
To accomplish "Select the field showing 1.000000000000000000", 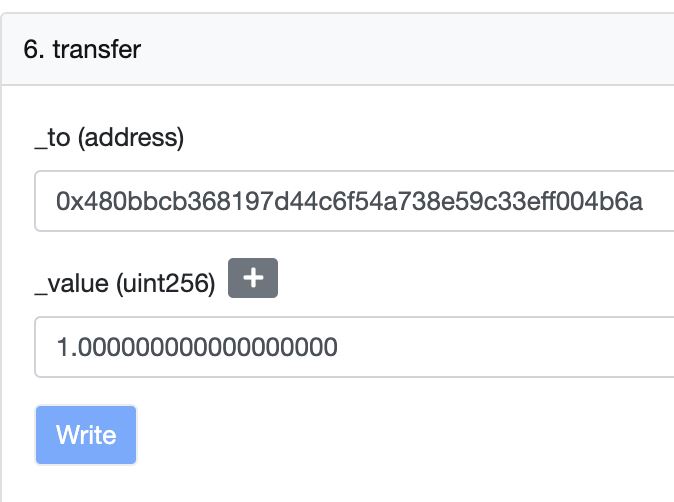I will [x=355, y=347].
